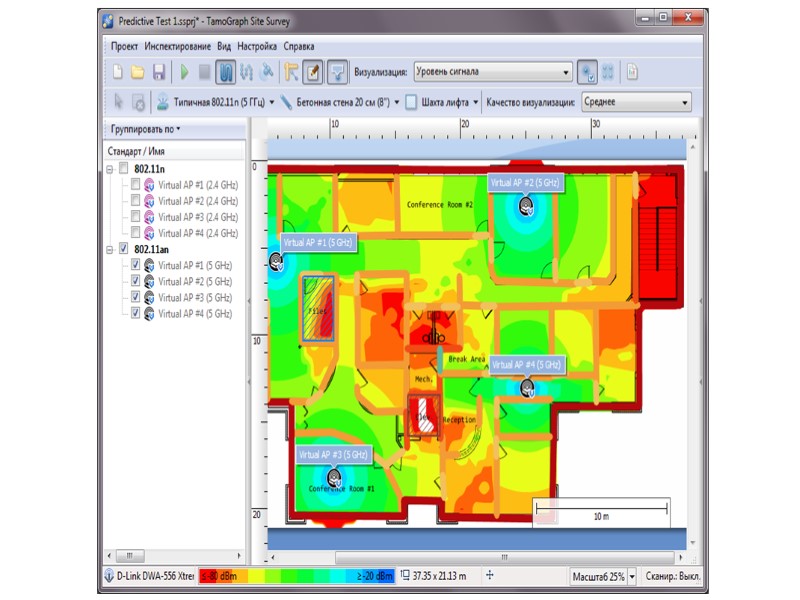Screen dimensions: 800x600
Task: Open the Проект menu
Action: pos(124,46)
